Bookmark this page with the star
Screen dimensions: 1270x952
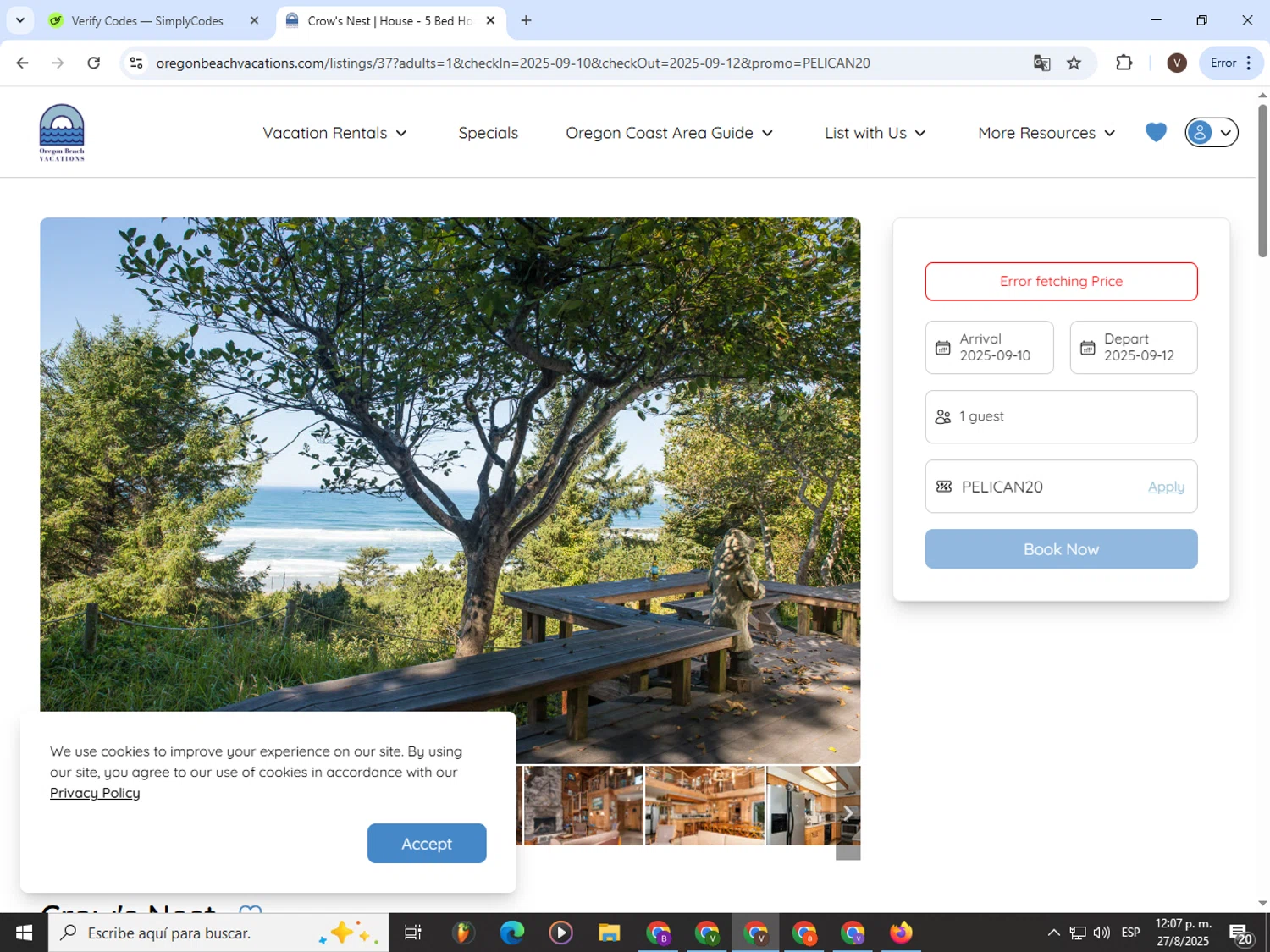(x=1074, y=63)
